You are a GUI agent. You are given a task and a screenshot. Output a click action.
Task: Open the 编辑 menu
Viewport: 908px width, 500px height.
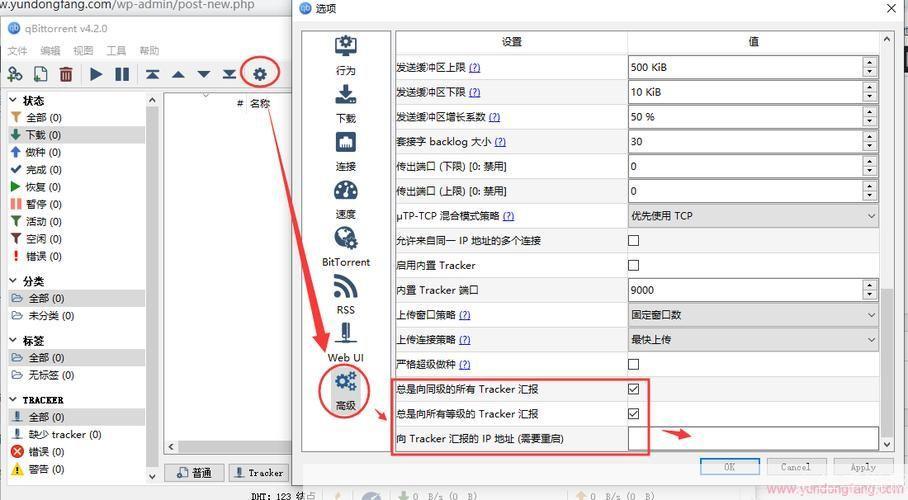50,51
